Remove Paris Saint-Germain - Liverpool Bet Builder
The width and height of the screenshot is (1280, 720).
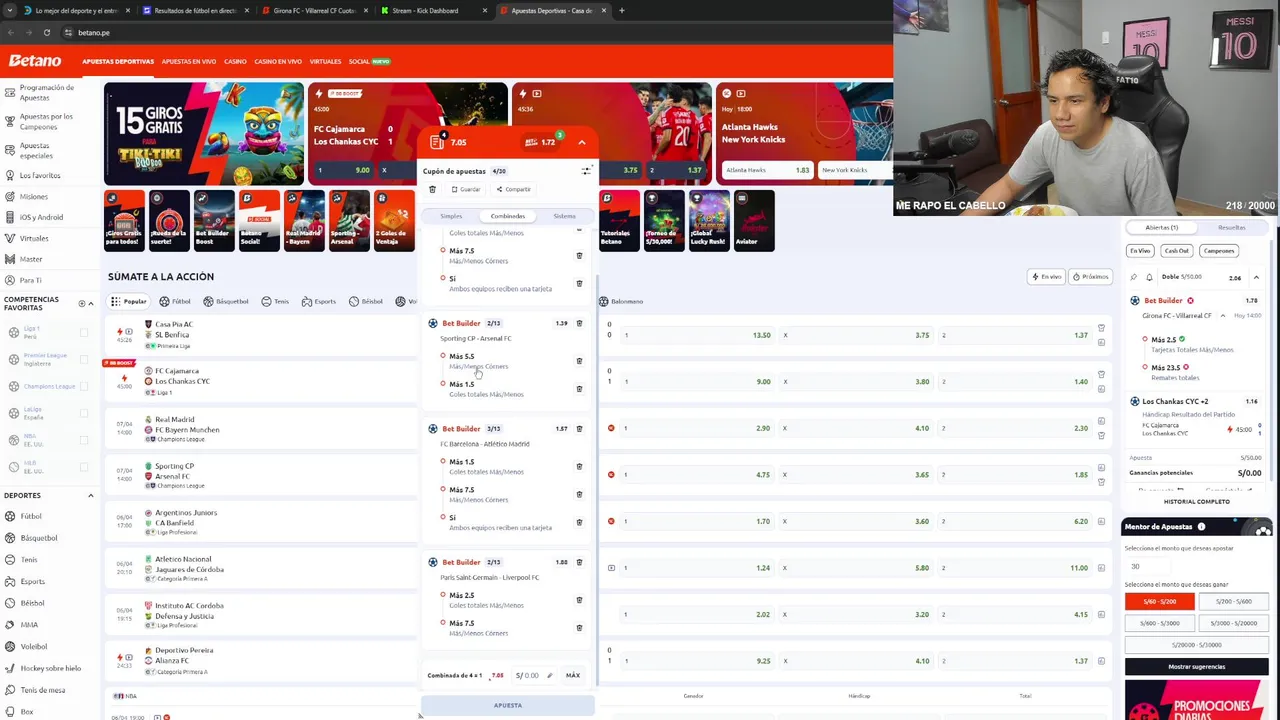[579, 562]
